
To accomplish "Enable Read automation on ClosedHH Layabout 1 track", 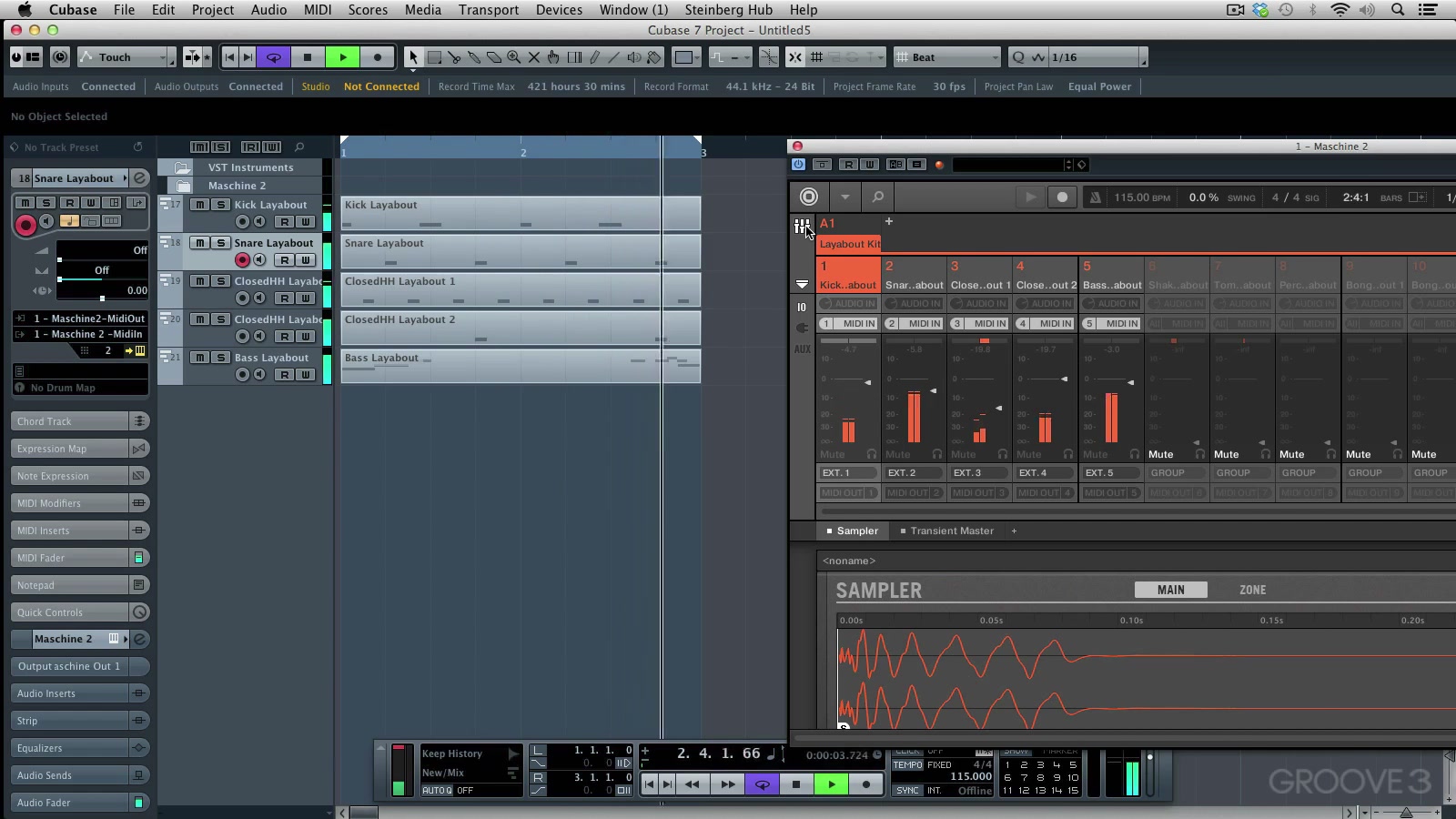I will 285,298.
